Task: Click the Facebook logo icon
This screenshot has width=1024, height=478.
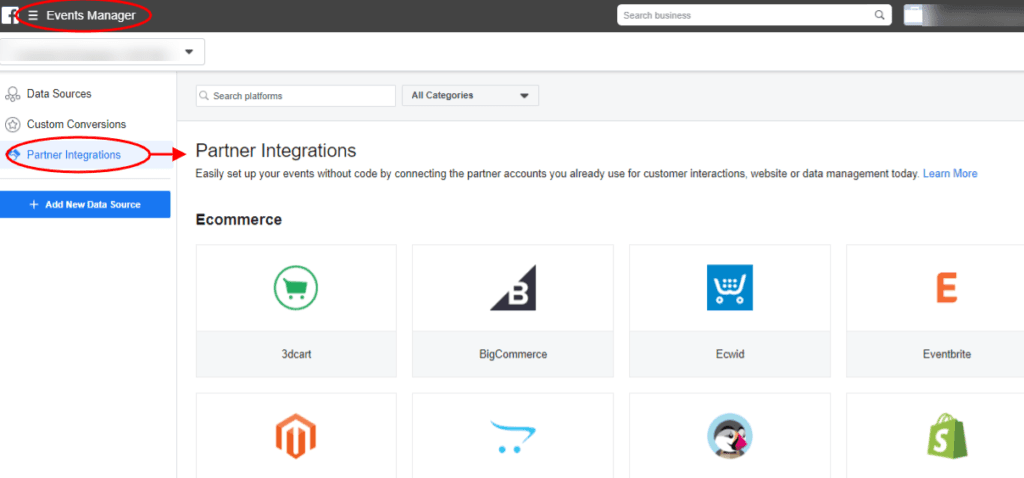Action: [10, 15]
